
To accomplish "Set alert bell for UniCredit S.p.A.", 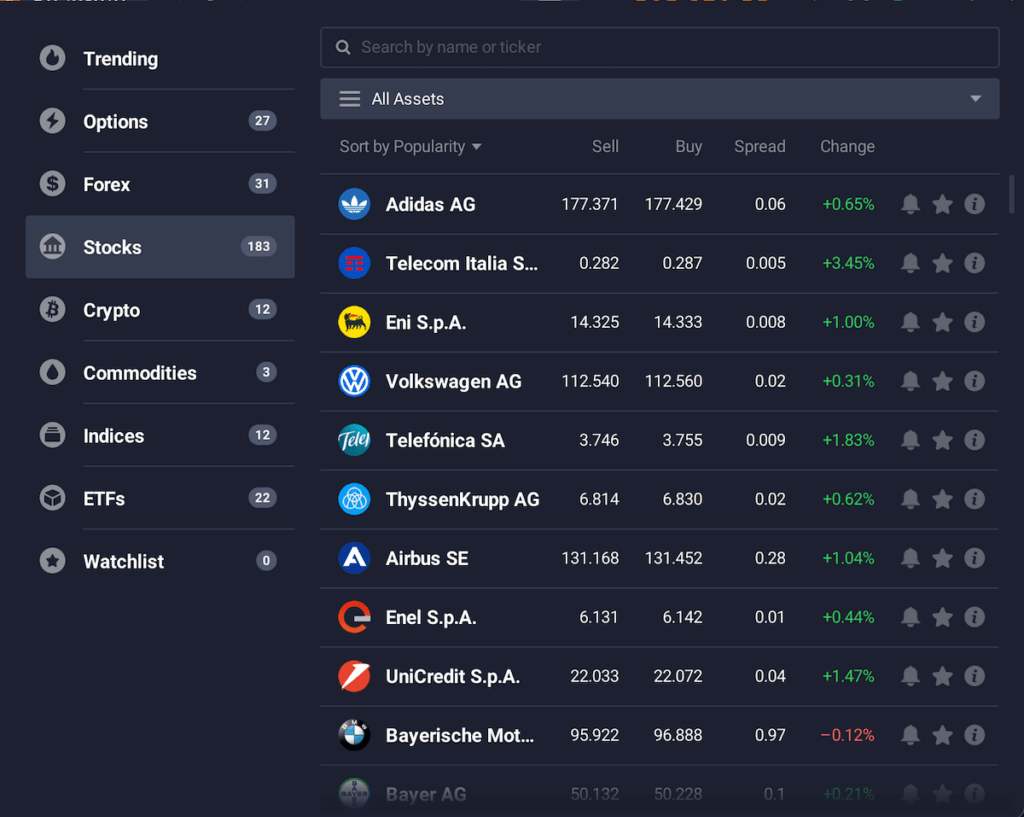I will click(x=910, y=676).
